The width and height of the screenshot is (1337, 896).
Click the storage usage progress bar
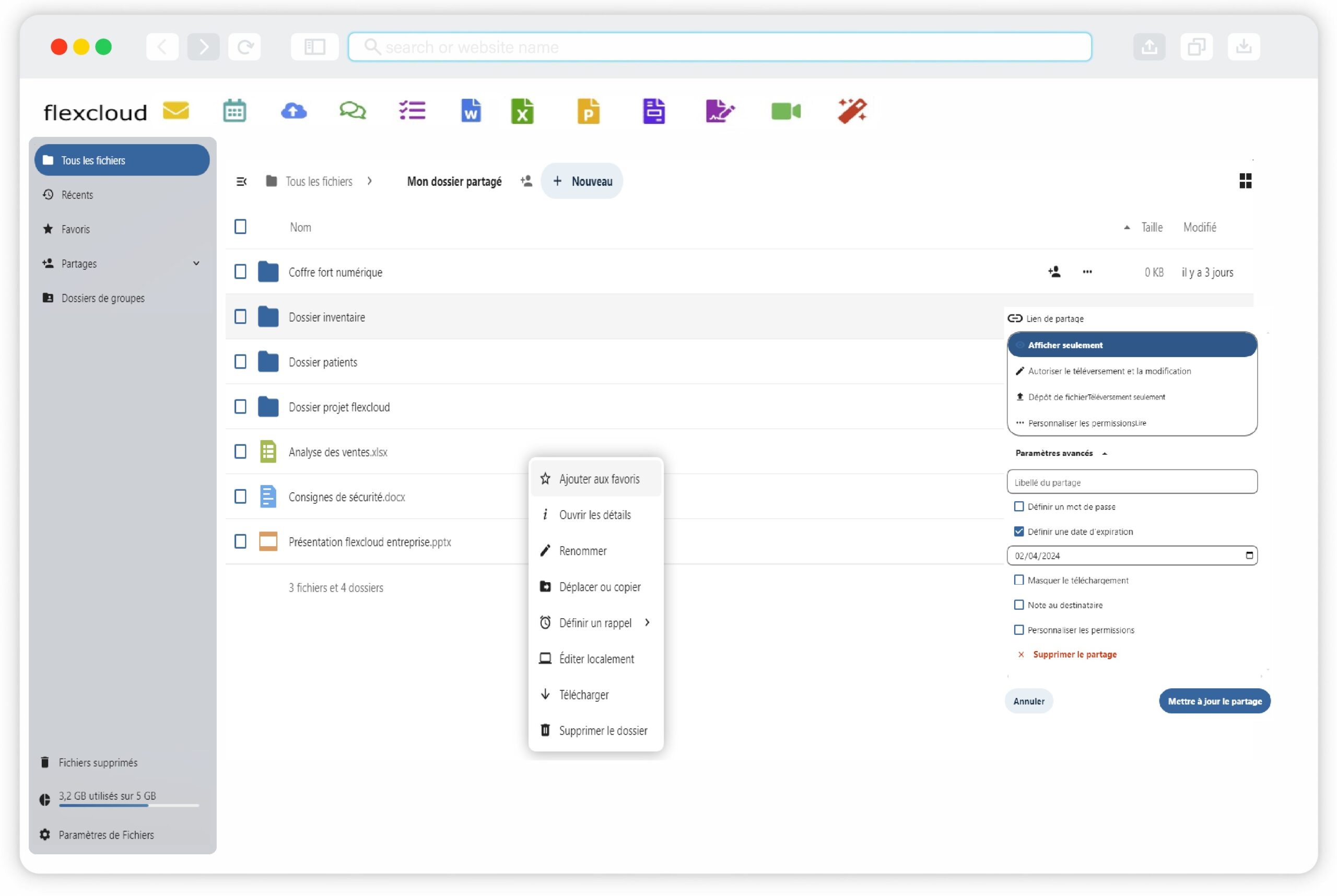(x=128, y=806)
